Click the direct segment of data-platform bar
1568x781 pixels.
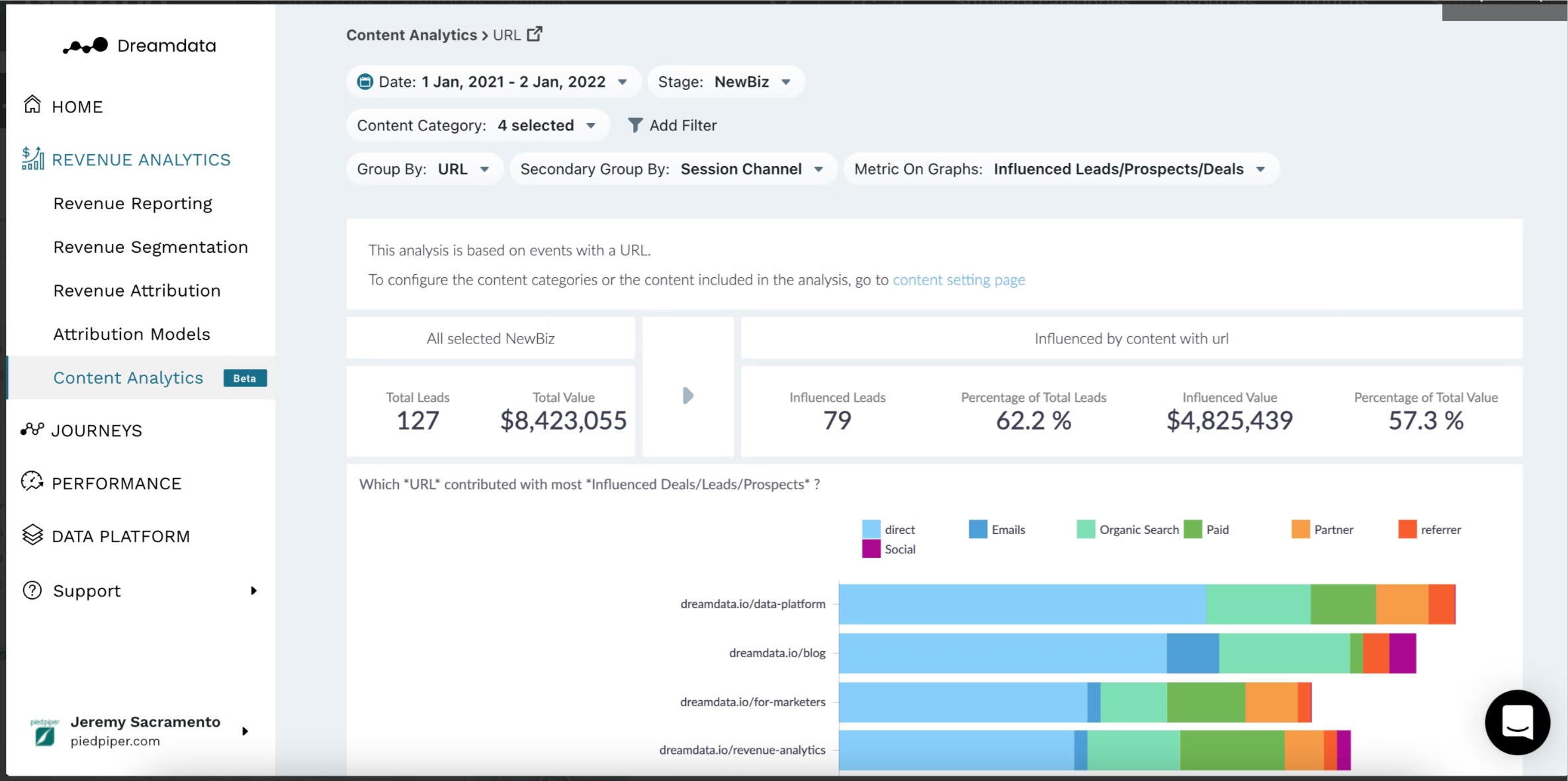(1022, 604)
